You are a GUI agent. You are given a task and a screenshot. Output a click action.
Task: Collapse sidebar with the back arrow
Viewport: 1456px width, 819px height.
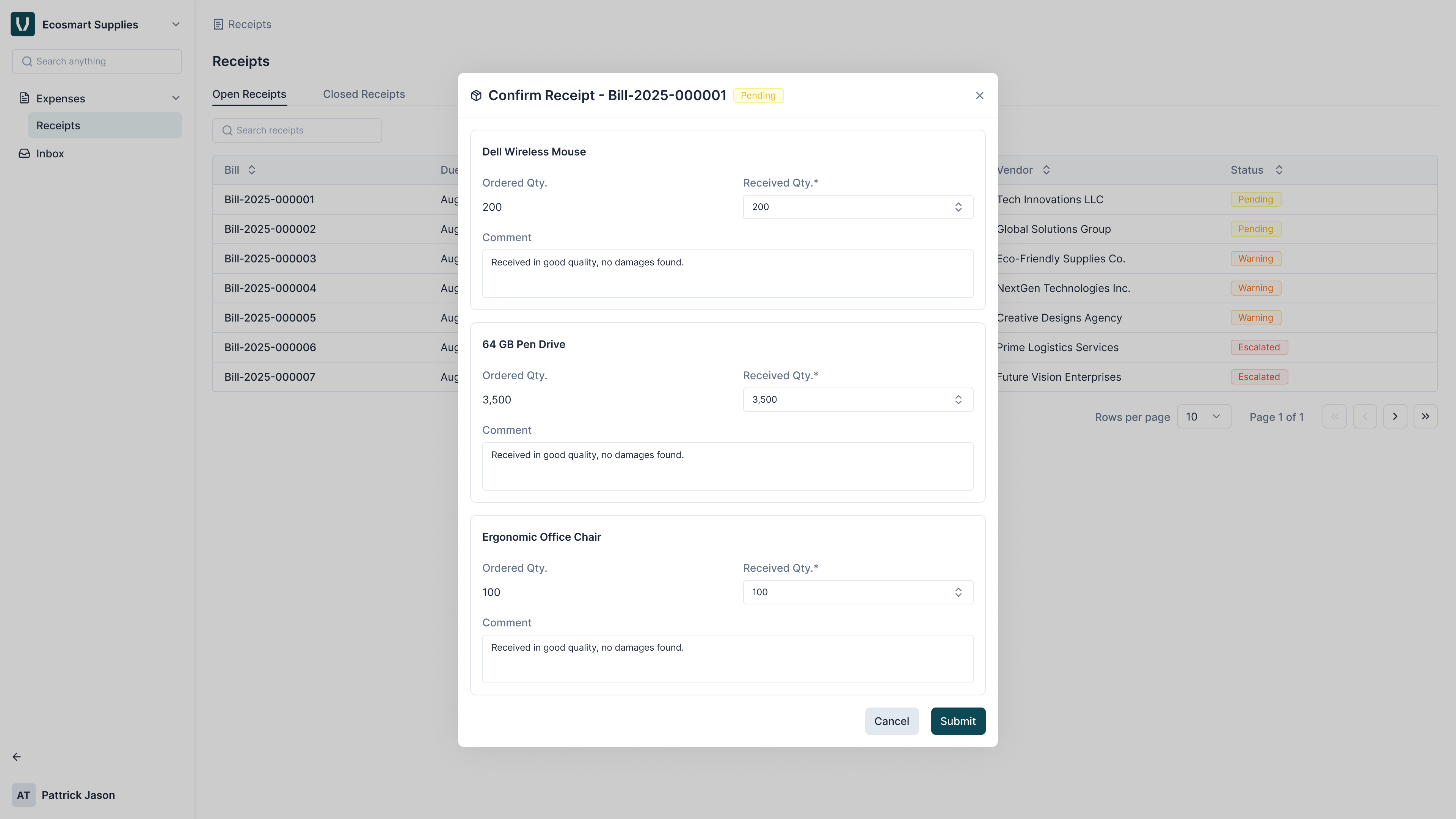pyautogui.click(x=17, y=757)
